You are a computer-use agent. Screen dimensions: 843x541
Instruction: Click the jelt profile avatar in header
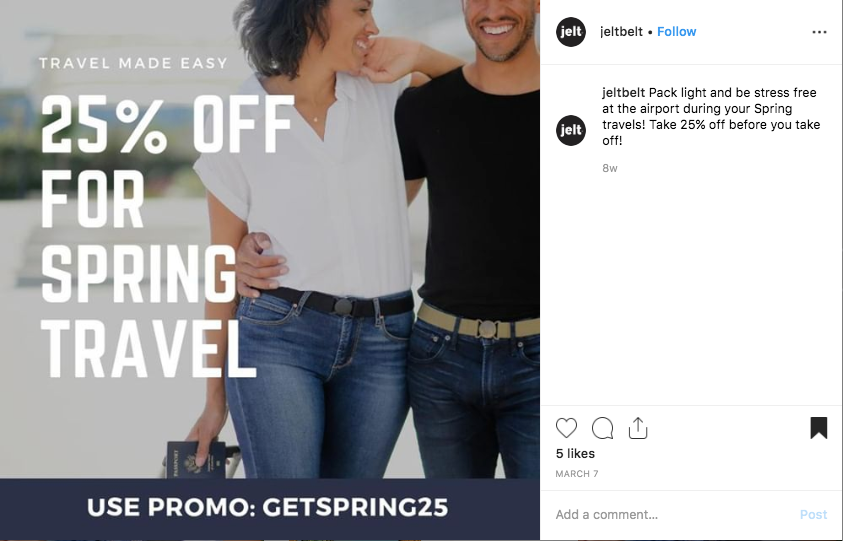[571, 32]
